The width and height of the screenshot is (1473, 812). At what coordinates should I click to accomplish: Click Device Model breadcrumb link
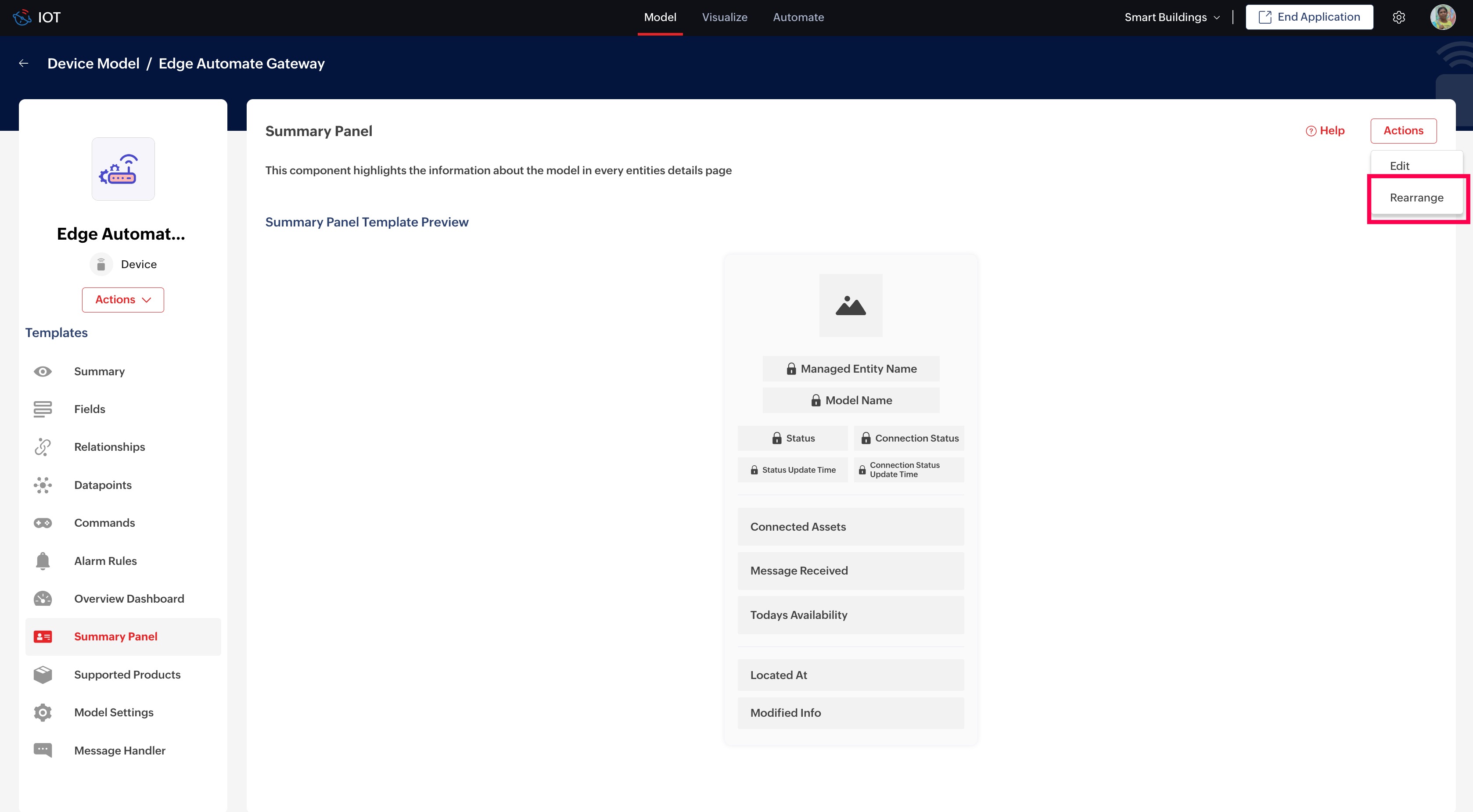coord(93,64)
